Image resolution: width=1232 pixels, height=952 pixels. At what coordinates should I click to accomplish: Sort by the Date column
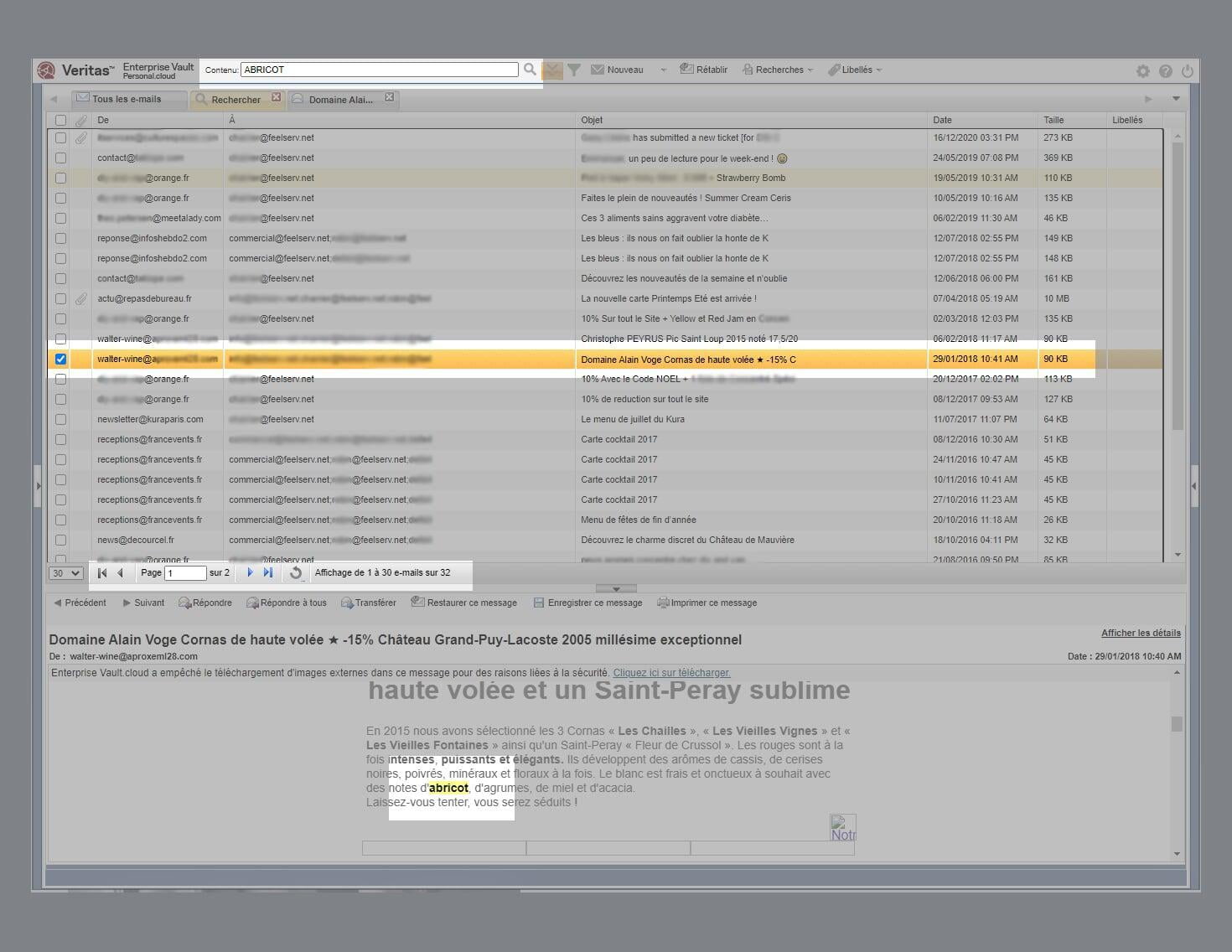(982, 120)
